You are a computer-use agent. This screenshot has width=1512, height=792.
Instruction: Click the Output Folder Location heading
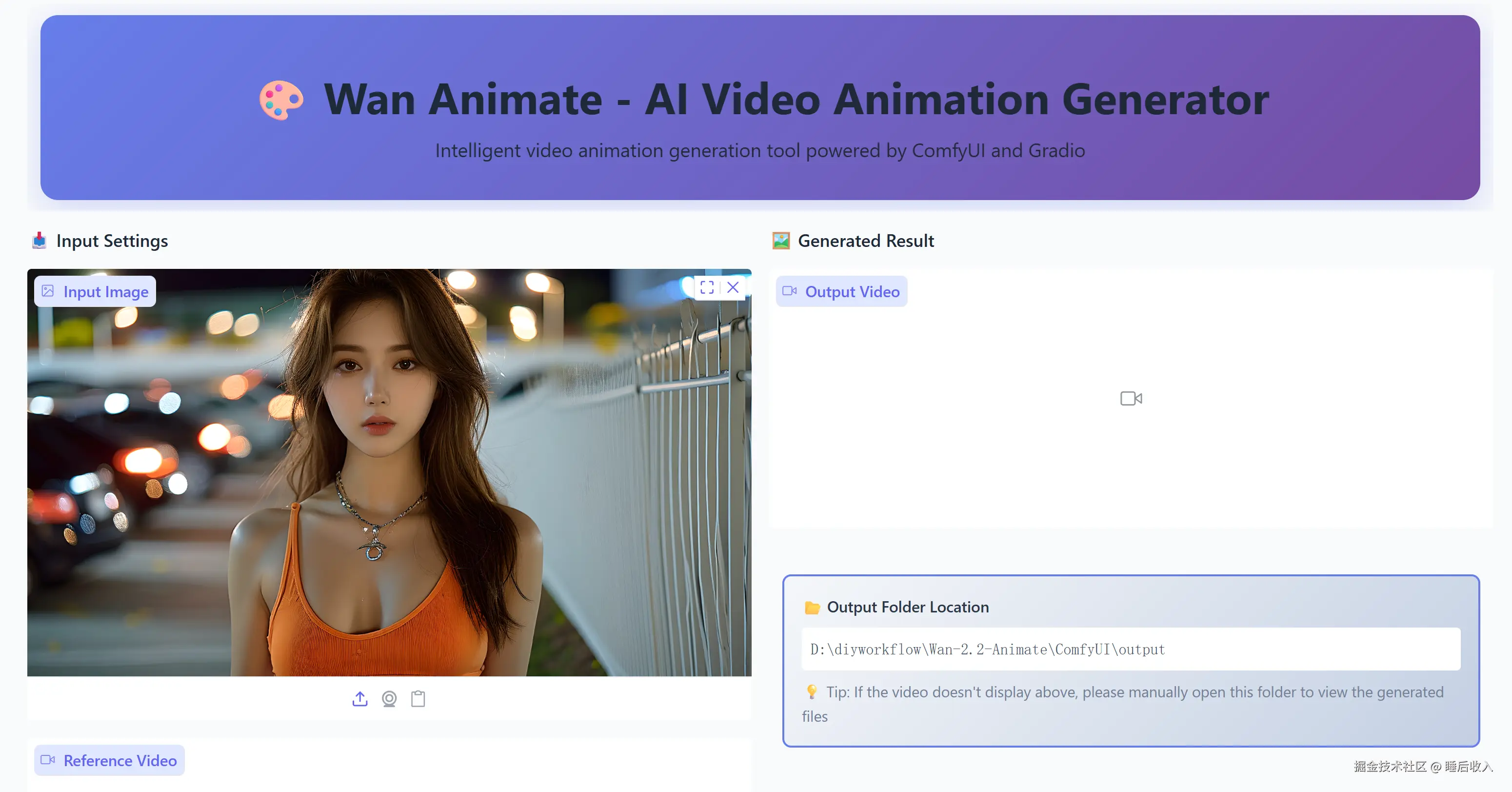pyautogui.click(x=907, y=607)
